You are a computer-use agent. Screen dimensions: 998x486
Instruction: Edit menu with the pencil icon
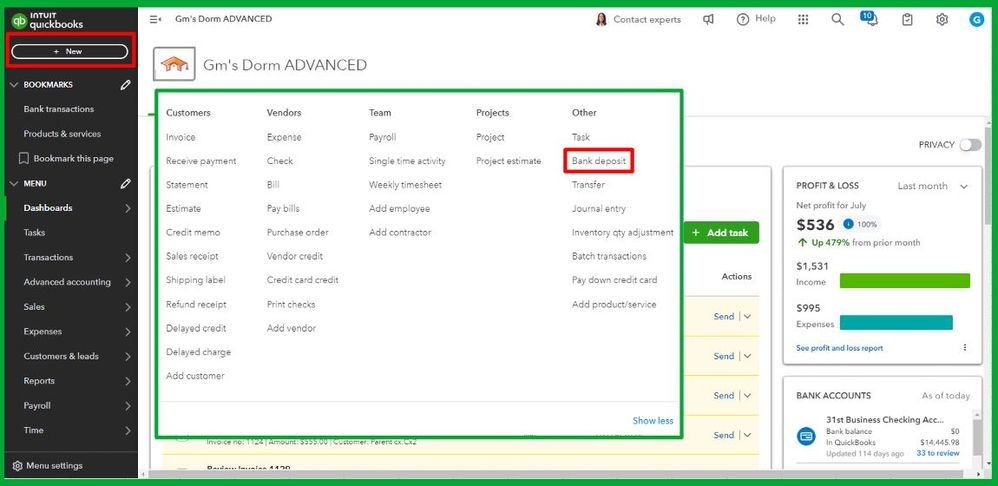[x=125, y=183]
